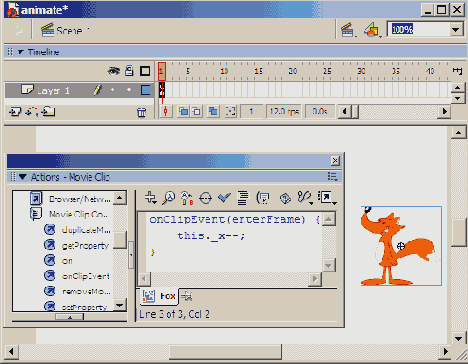Click frame 20 on the timeline ruler

(293, 71)
